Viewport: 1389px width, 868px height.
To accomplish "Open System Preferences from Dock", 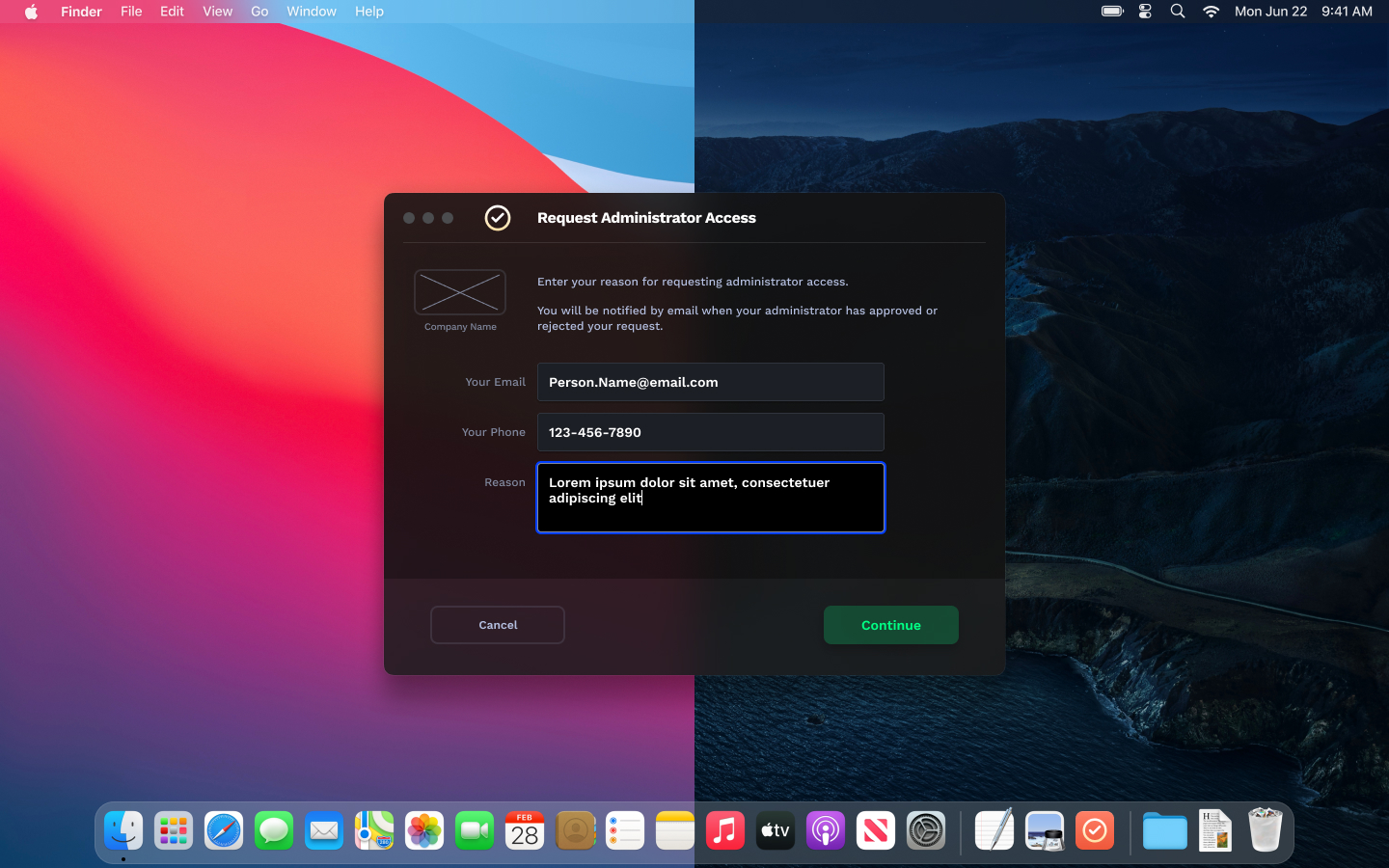I will point(926,830).
